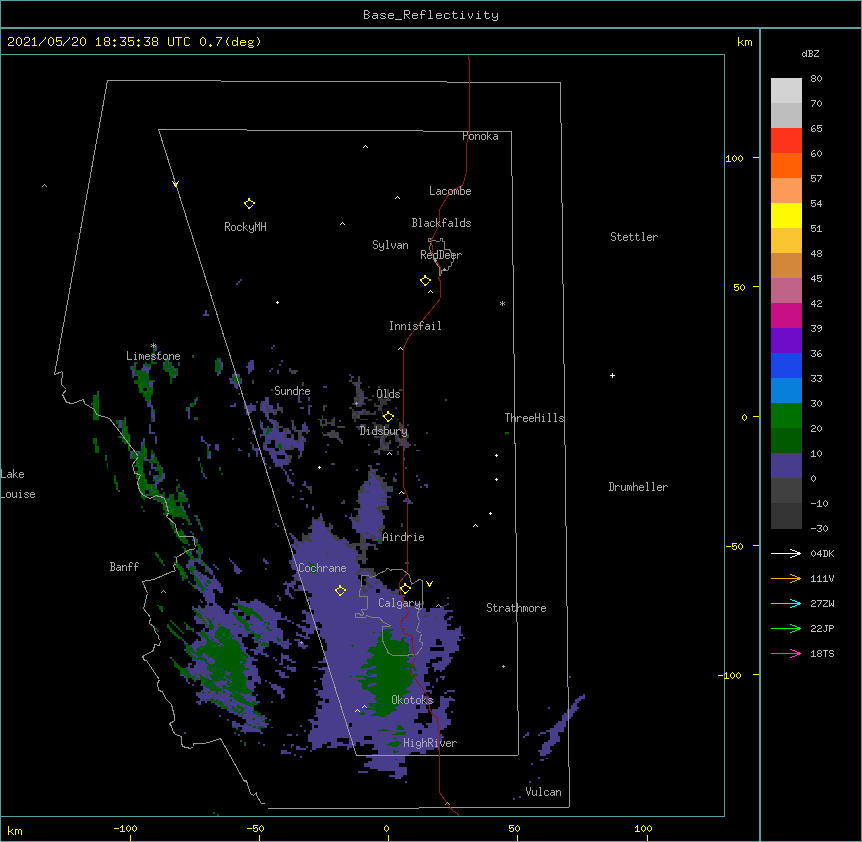Pick the red 60-65 dBZ swatch
The height and width of the screenshot is (842, 862).
click(x=786, y=140)
